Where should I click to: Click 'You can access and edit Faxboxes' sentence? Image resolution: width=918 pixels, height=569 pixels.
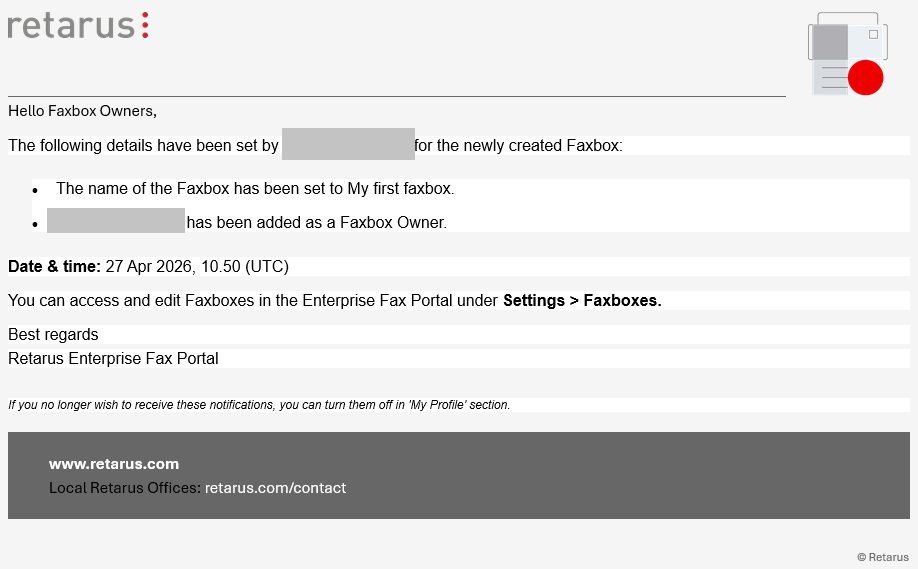(x=334, y=300)
